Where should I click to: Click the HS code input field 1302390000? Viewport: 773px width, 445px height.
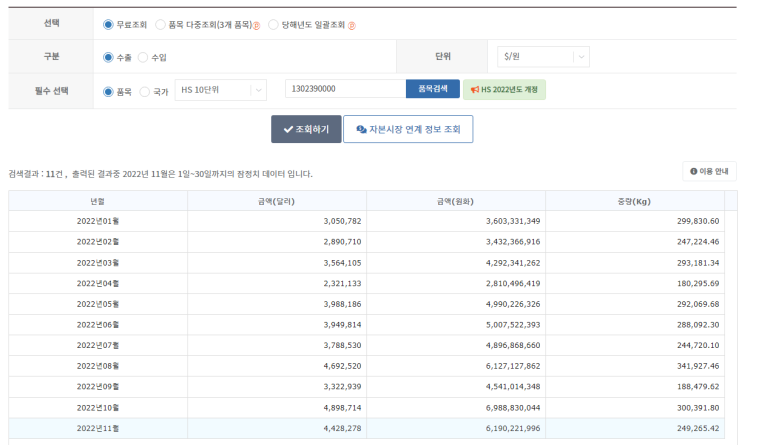coord(345,89)
